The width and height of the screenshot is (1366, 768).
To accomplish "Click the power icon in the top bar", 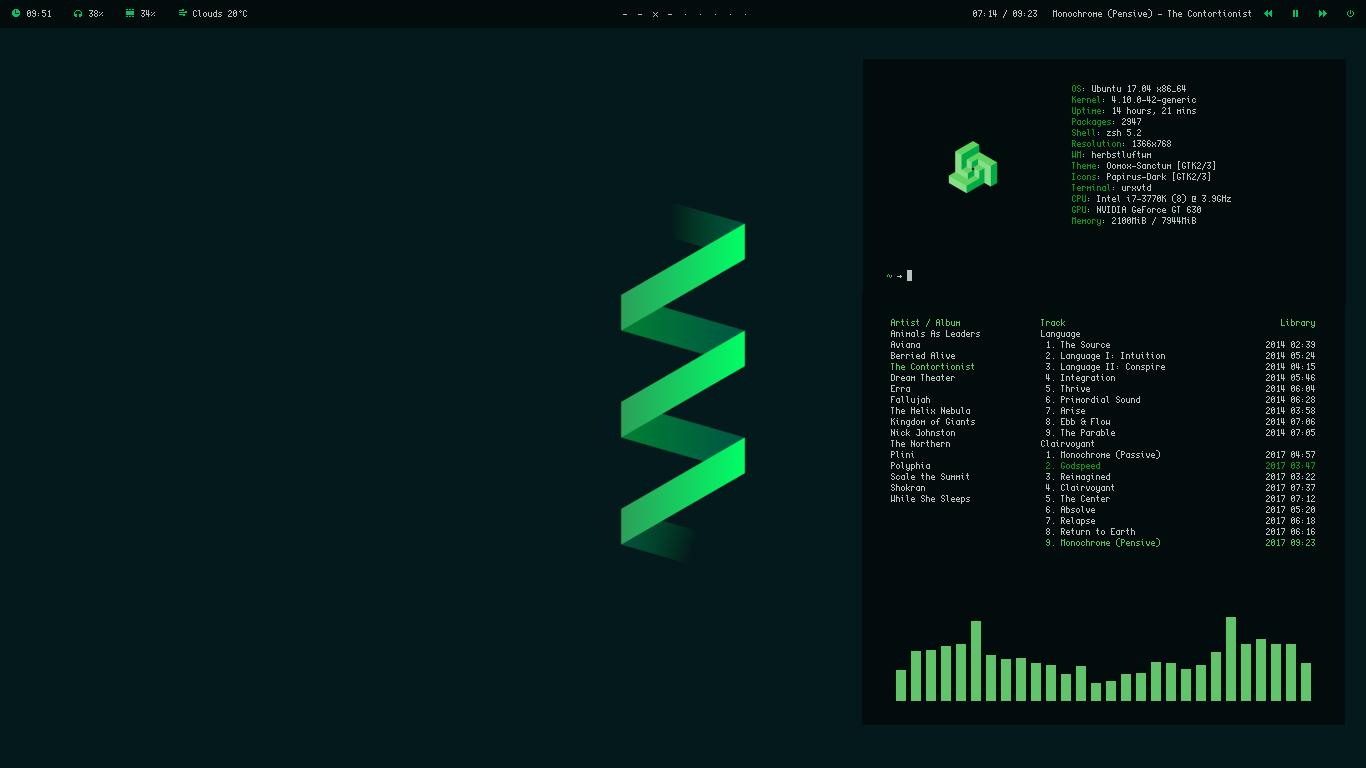I will pos(1349,14).
